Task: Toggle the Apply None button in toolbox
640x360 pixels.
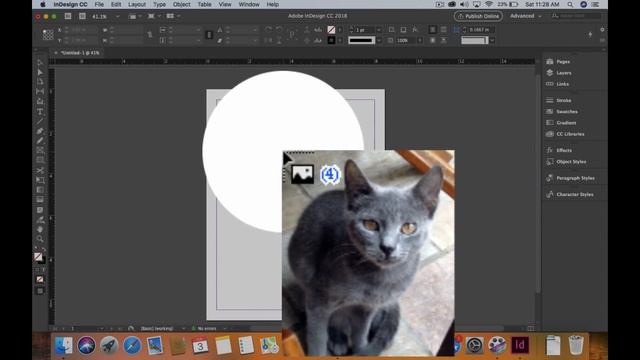Action: (40, 280)
